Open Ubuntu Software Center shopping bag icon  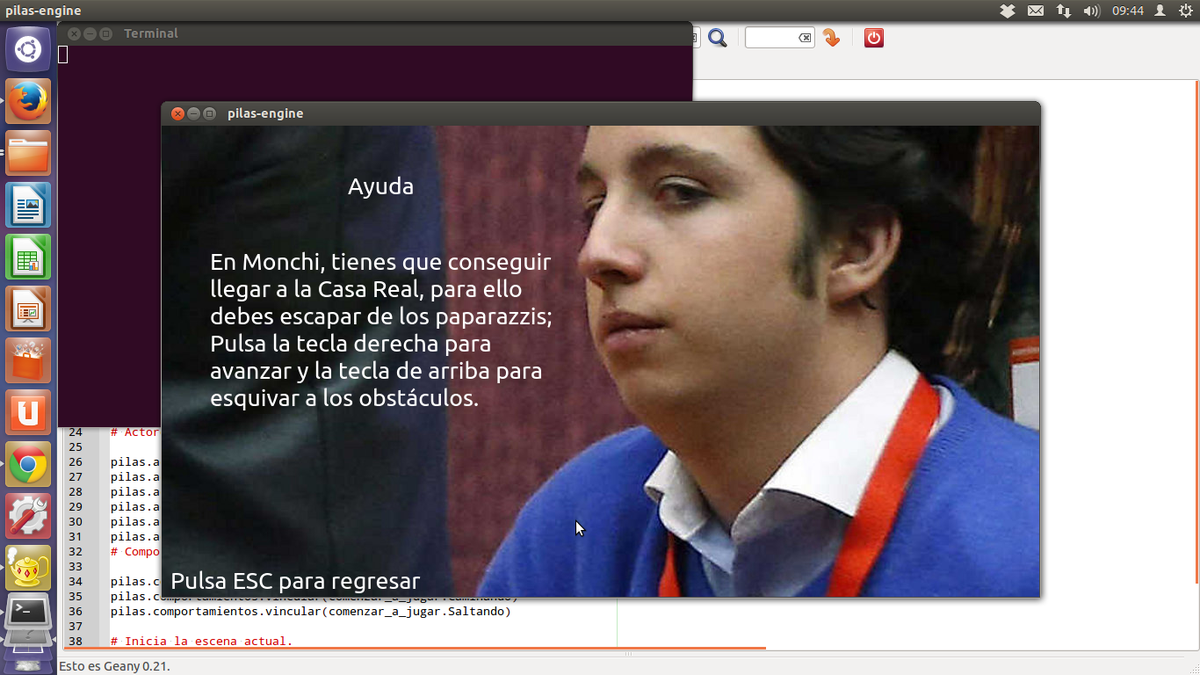point(27,361)
